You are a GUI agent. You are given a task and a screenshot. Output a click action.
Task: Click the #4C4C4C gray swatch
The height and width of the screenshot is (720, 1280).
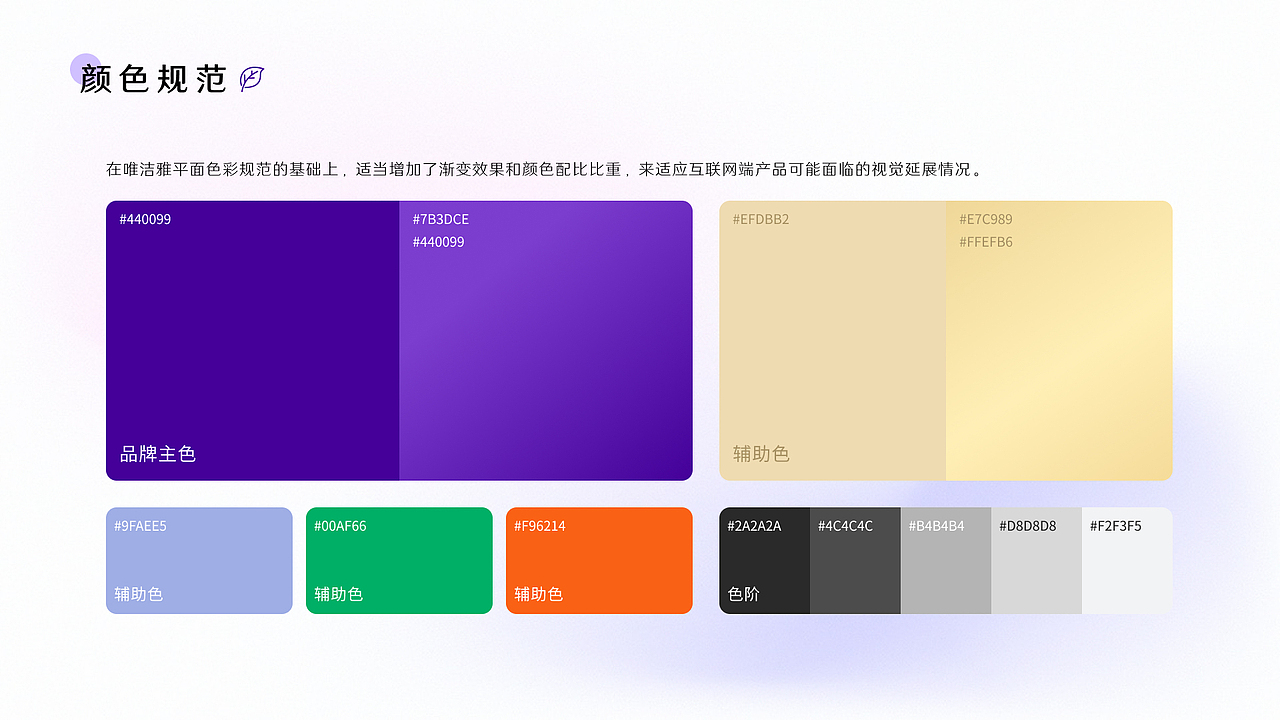855,560
